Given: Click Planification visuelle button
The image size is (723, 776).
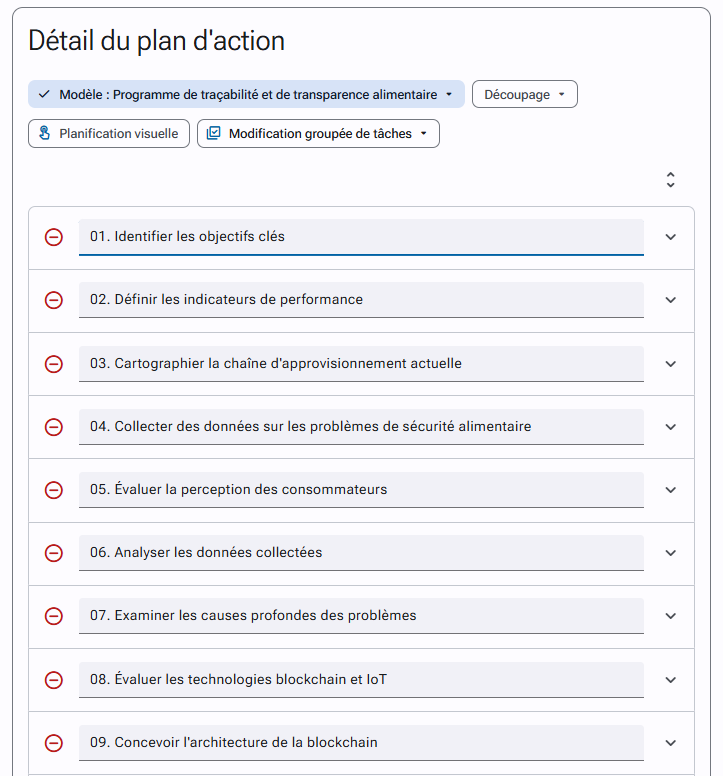Looking at the screenshot, I should (109, 134).
